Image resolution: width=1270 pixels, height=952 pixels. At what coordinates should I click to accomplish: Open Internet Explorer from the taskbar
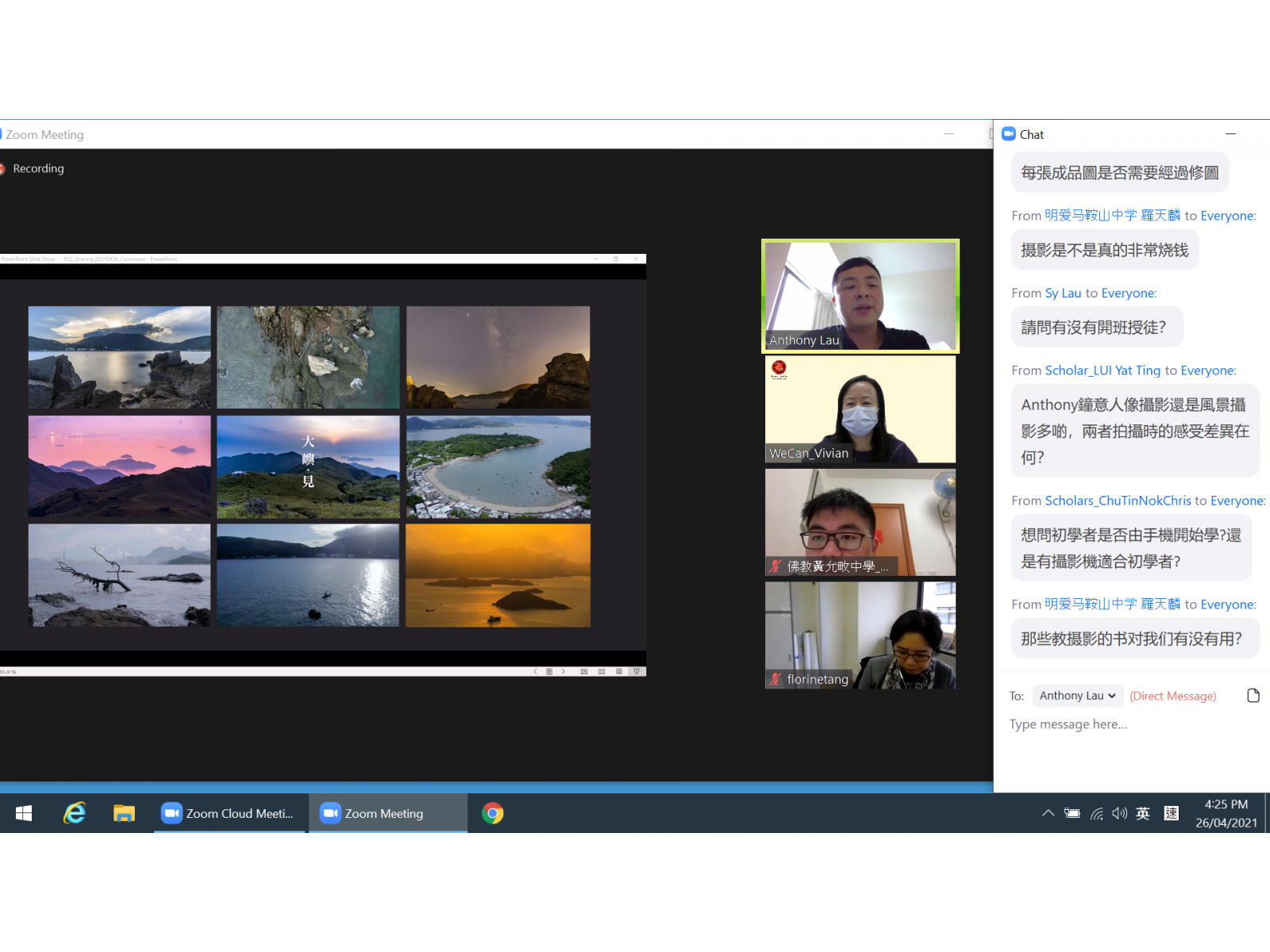pyautogui.click(x=75, y=813)
